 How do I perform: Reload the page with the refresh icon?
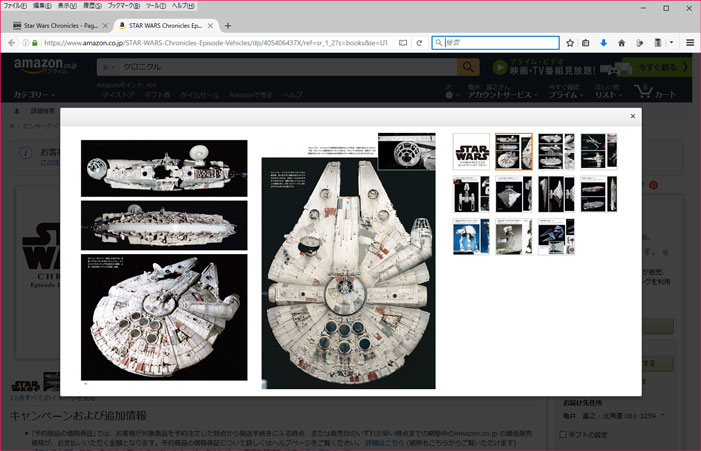(x=419, y=43)
